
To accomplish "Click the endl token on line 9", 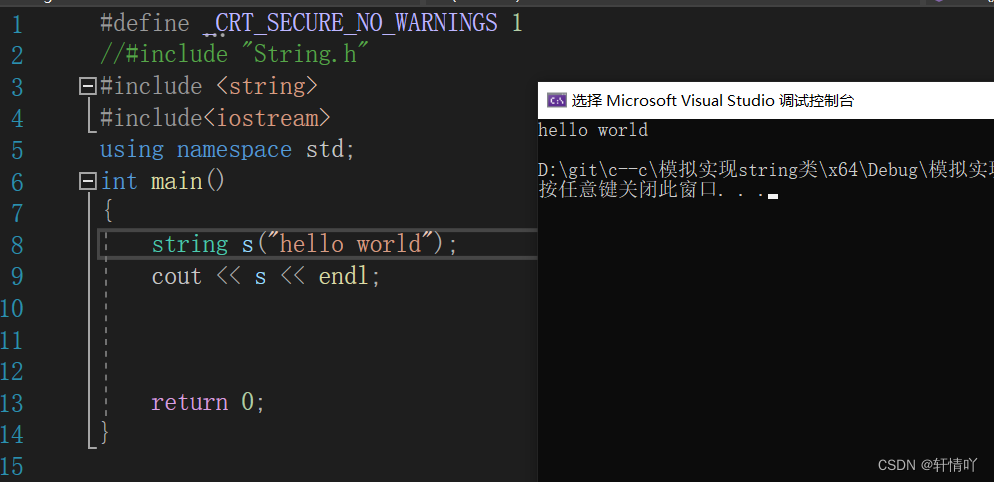I will pos(343,277).
